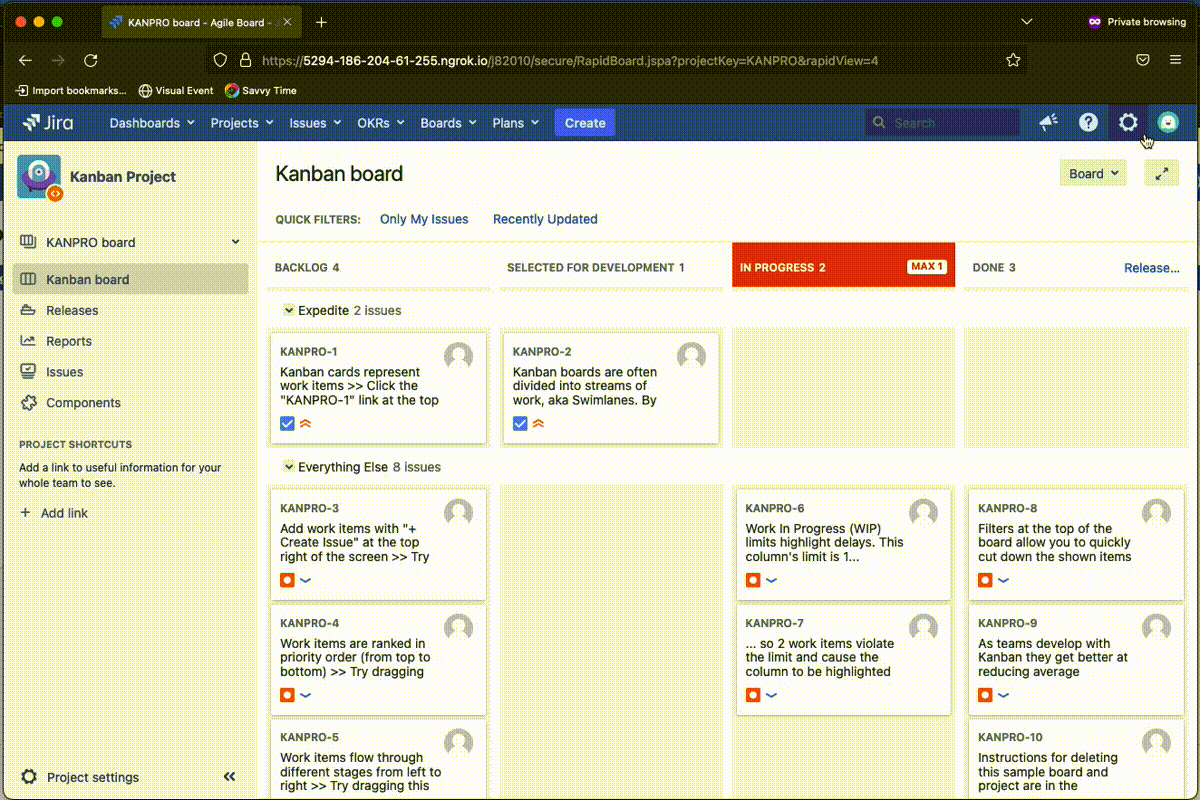The width and height of the screenshot is (1200, 800).
Task: Open Jira Help via the question mark icon
Action: (x=1088, y=122)
